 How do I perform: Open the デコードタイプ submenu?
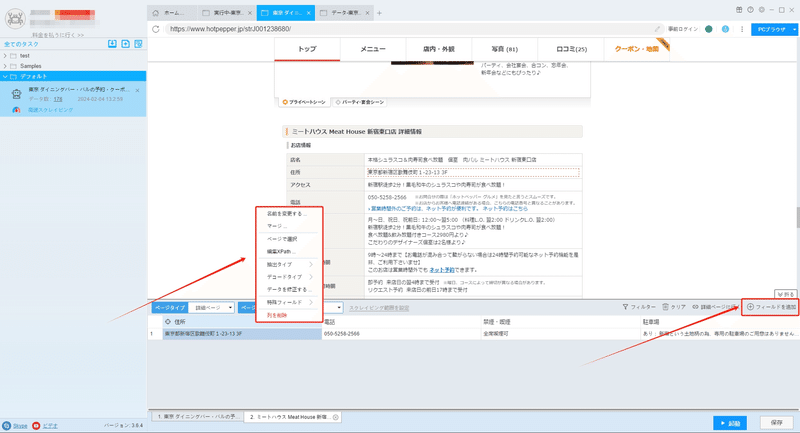(x=289, y=277)
